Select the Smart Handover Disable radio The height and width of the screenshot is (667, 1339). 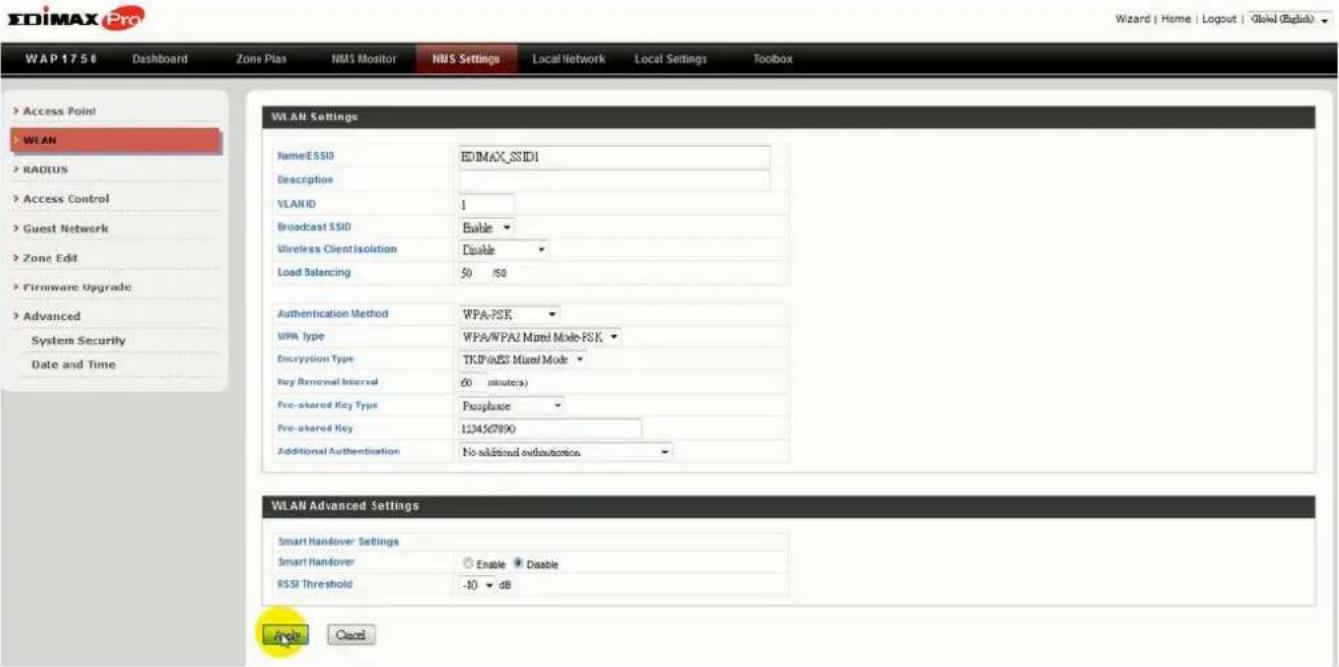[519, 564]
